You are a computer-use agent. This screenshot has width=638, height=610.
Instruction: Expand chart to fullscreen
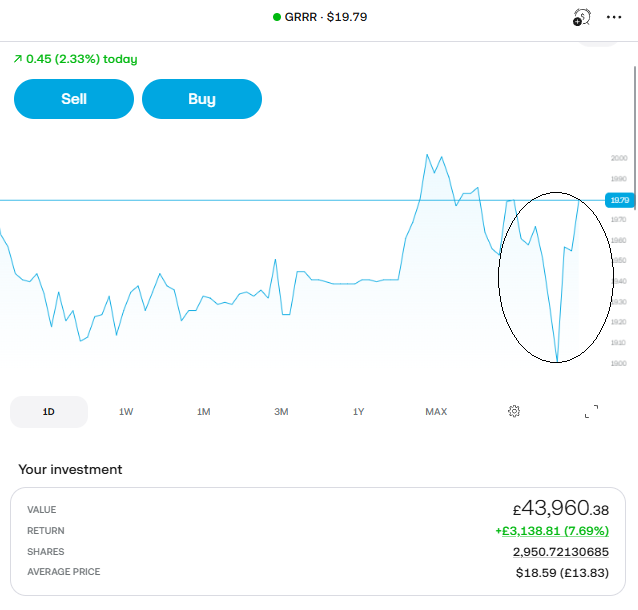coord(591,411)
